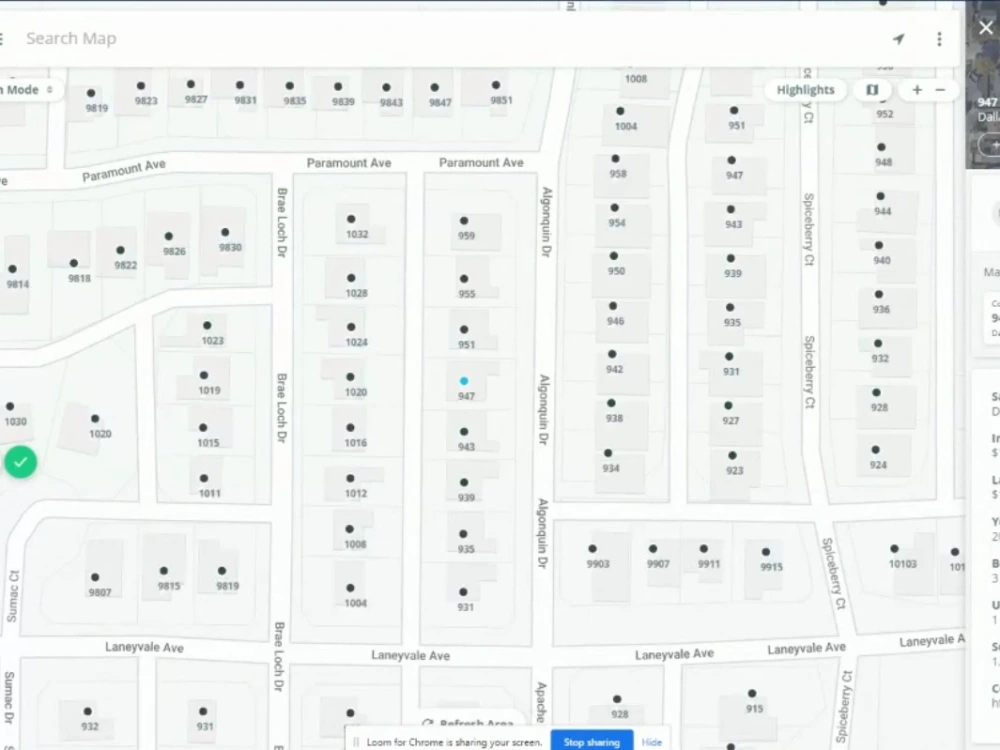Select the property pin labeled 1015
The image size is (1000, 750).
click(x=203, y=427)
